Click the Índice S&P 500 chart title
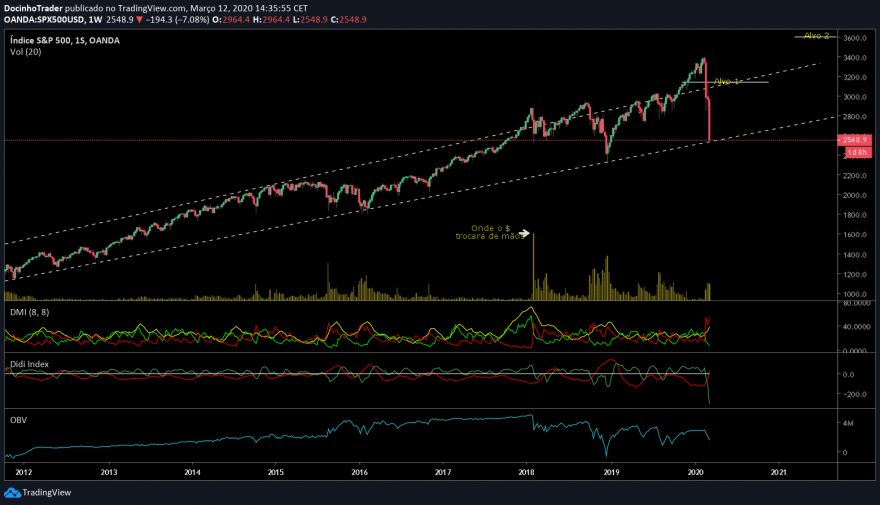This screenshot has height=505, width=880. 65,40
